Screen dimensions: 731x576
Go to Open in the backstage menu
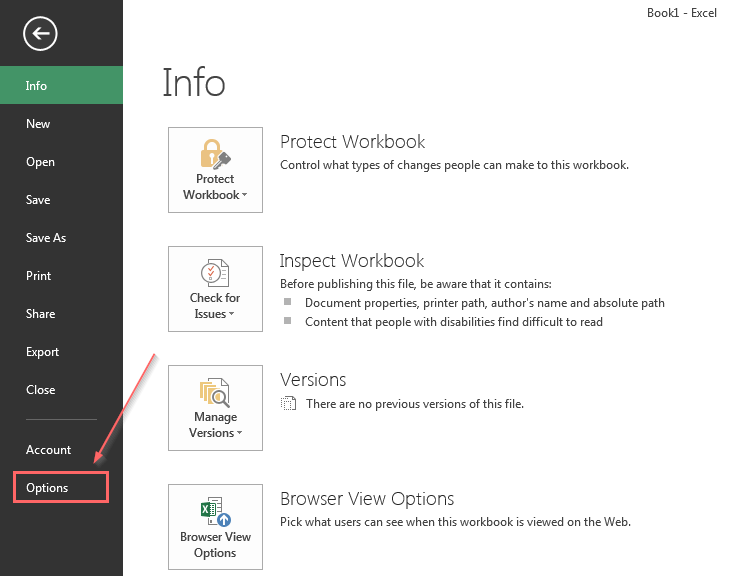[40, 162]
